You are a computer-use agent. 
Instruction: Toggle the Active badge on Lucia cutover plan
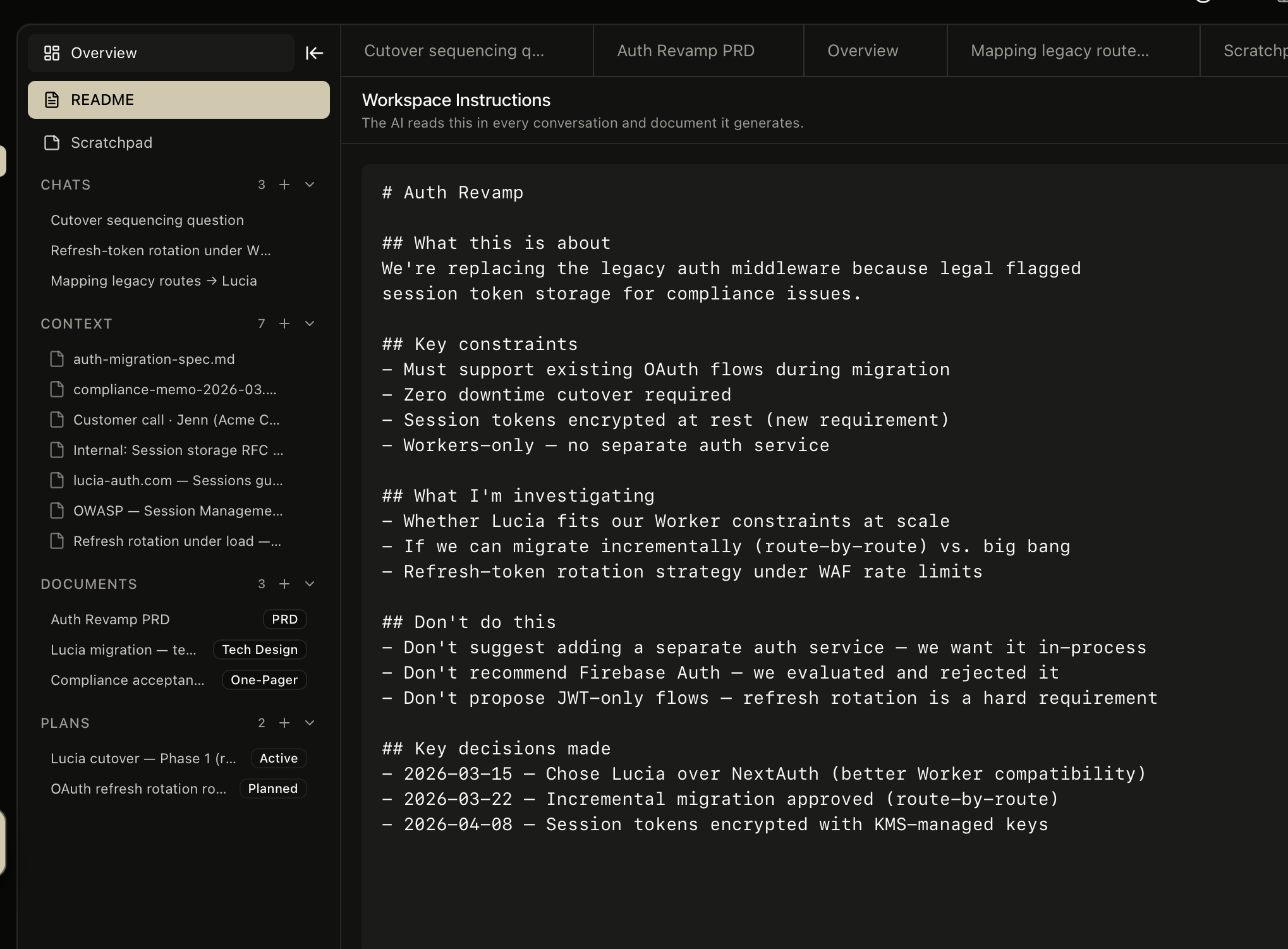click(277, 758)
